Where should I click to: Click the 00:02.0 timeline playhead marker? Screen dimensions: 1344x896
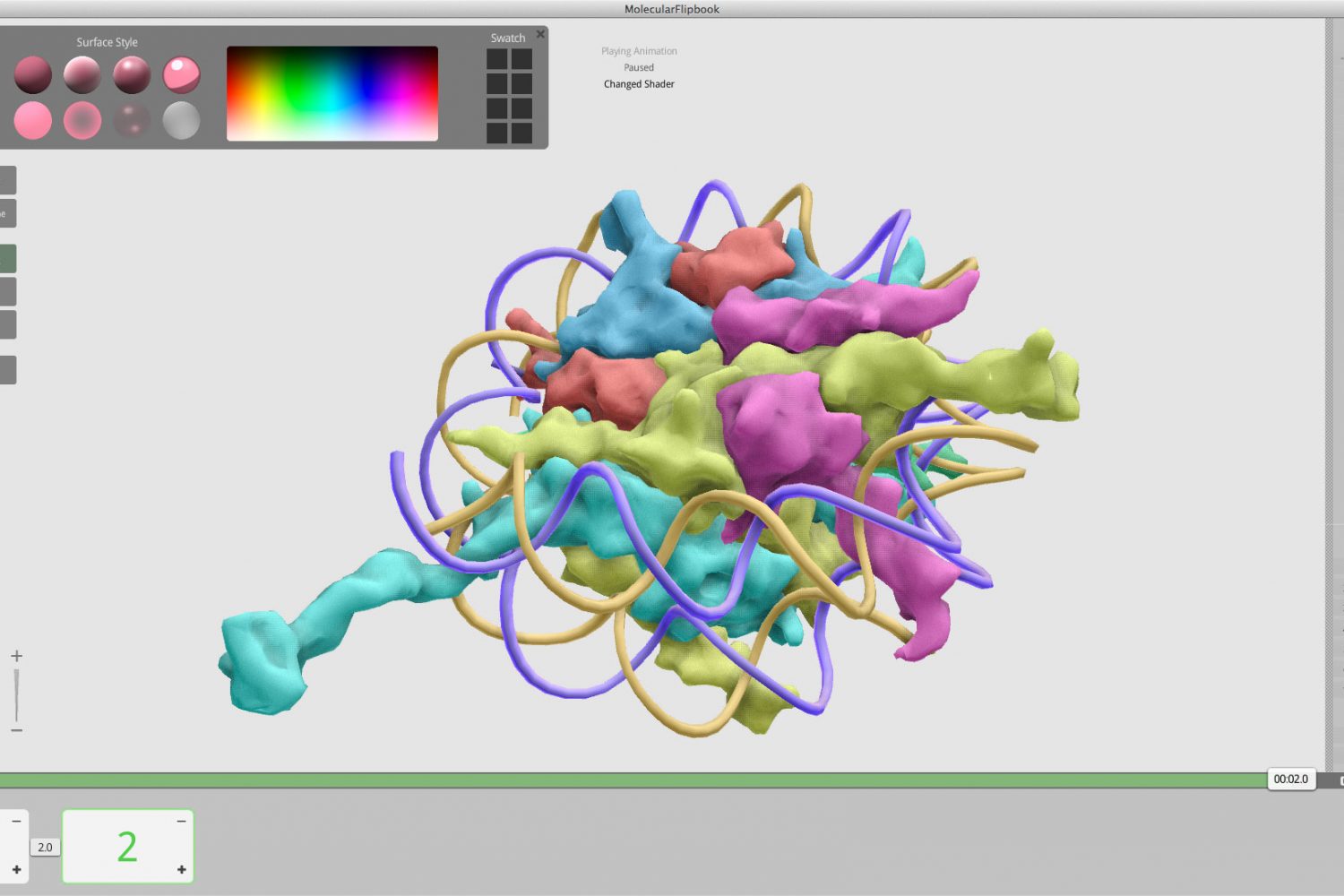pos(1290,779)
